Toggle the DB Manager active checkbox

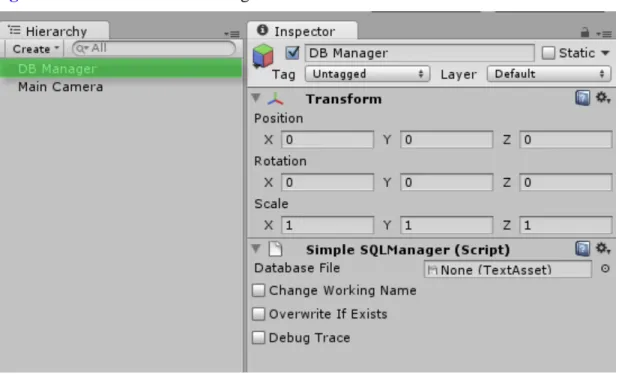(x=293, y=53)
